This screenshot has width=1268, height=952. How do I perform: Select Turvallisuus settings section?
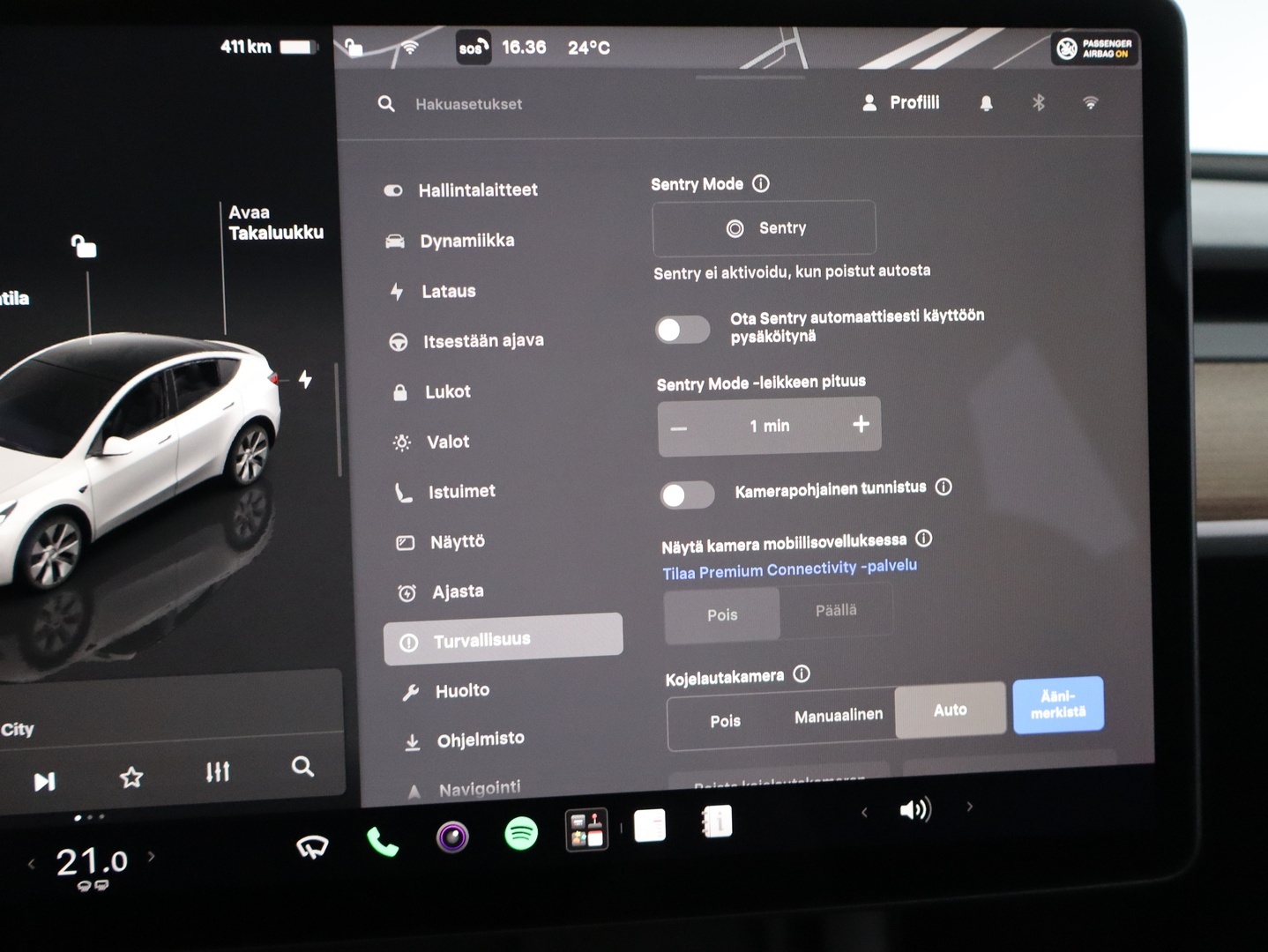click(x=503, y=639)
